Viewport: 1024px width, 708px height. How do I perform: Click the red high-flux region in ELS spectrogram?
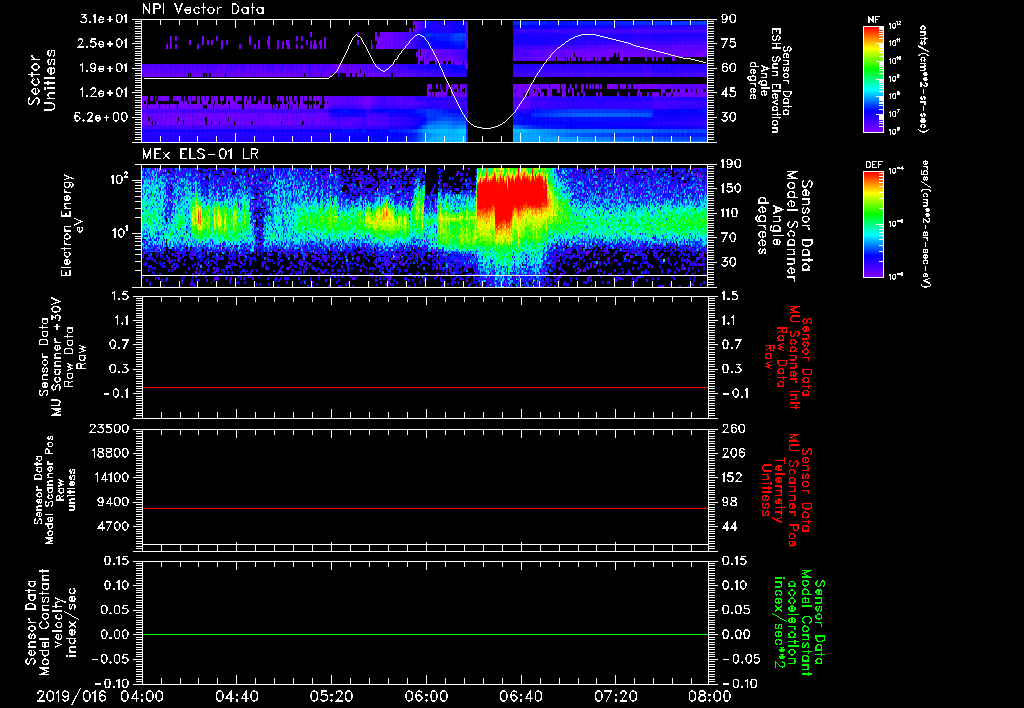(511, 196)
